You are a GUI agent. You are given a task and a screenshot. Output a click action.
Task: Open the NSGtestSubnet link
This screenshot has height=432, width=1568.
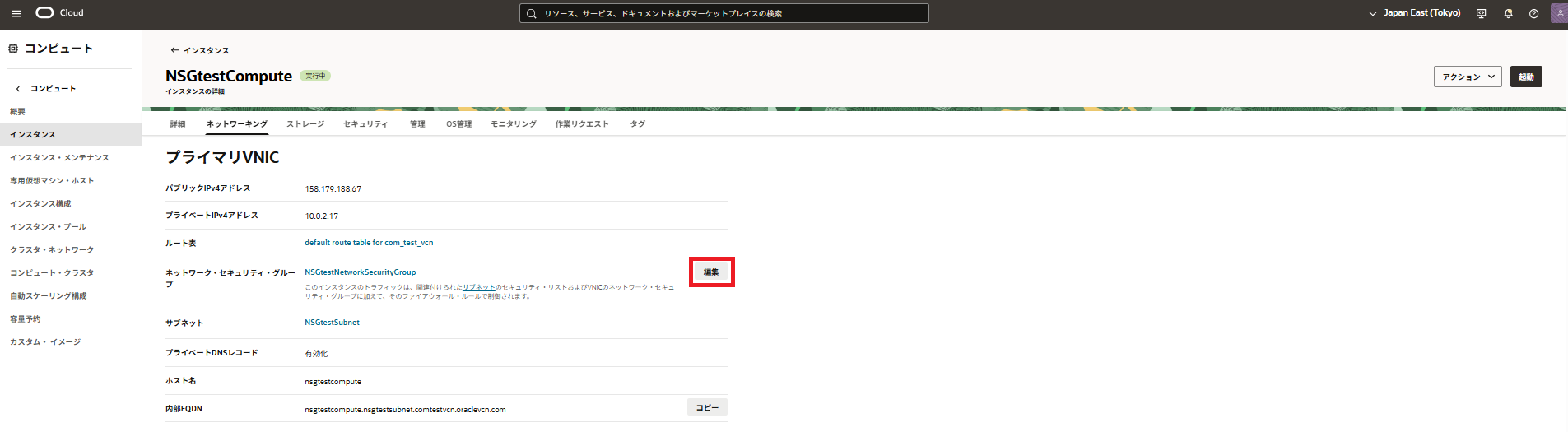point(332,323)
